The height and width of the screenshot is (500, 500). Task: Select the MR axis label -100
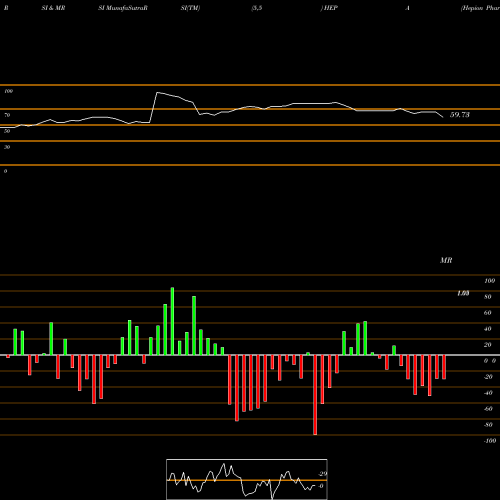490,441
